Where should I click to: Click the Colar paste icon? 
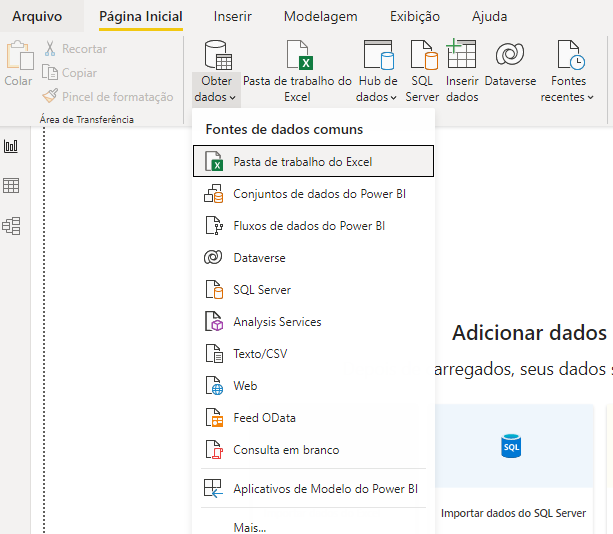pos(20,55)
